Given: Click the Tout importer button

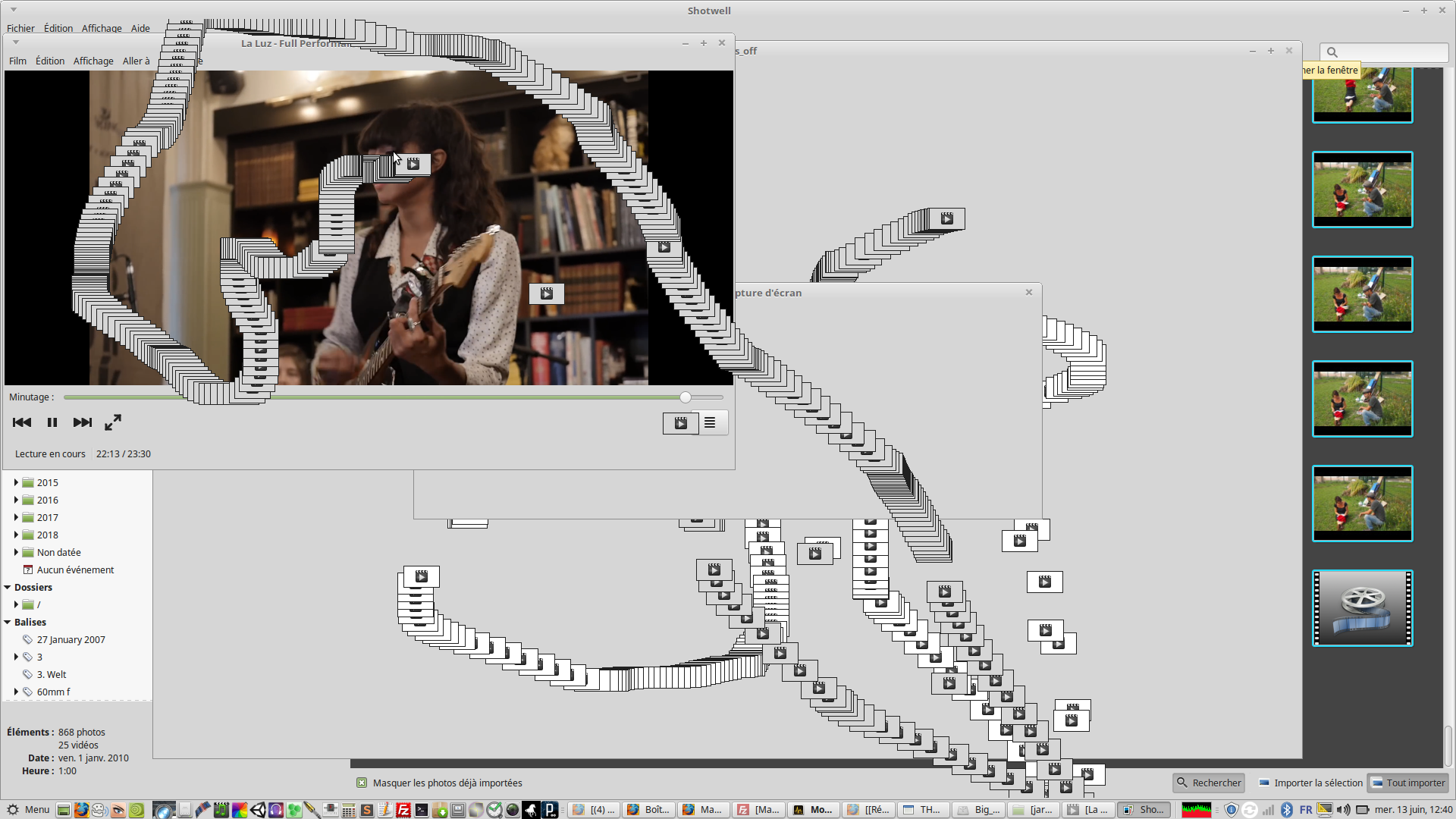Looking at the screenshot, I should (x=1408, y=783).
